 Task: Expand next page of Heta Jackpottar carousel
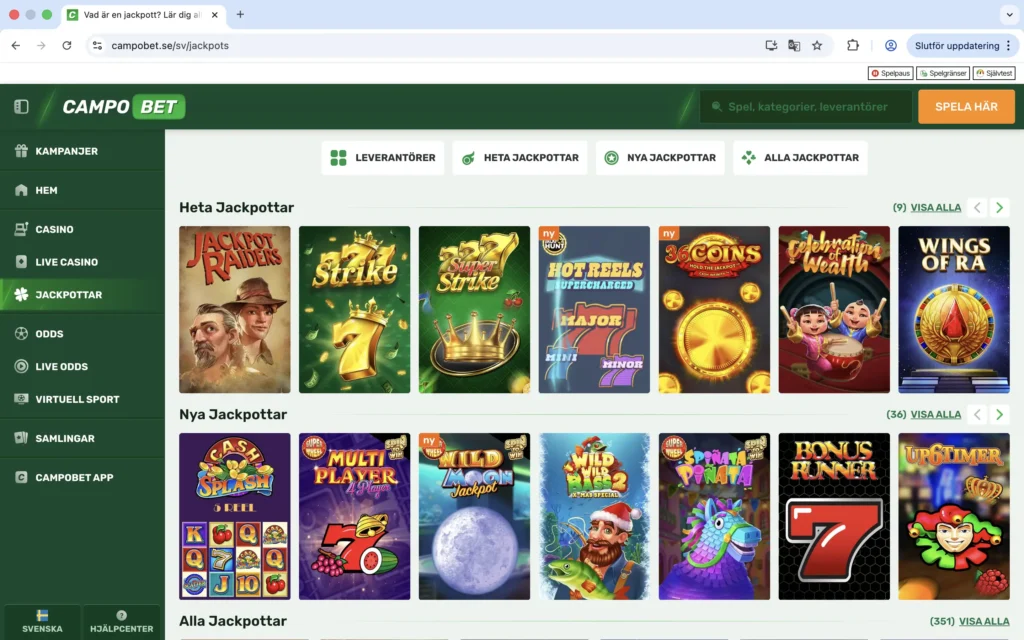coord(998,207)
